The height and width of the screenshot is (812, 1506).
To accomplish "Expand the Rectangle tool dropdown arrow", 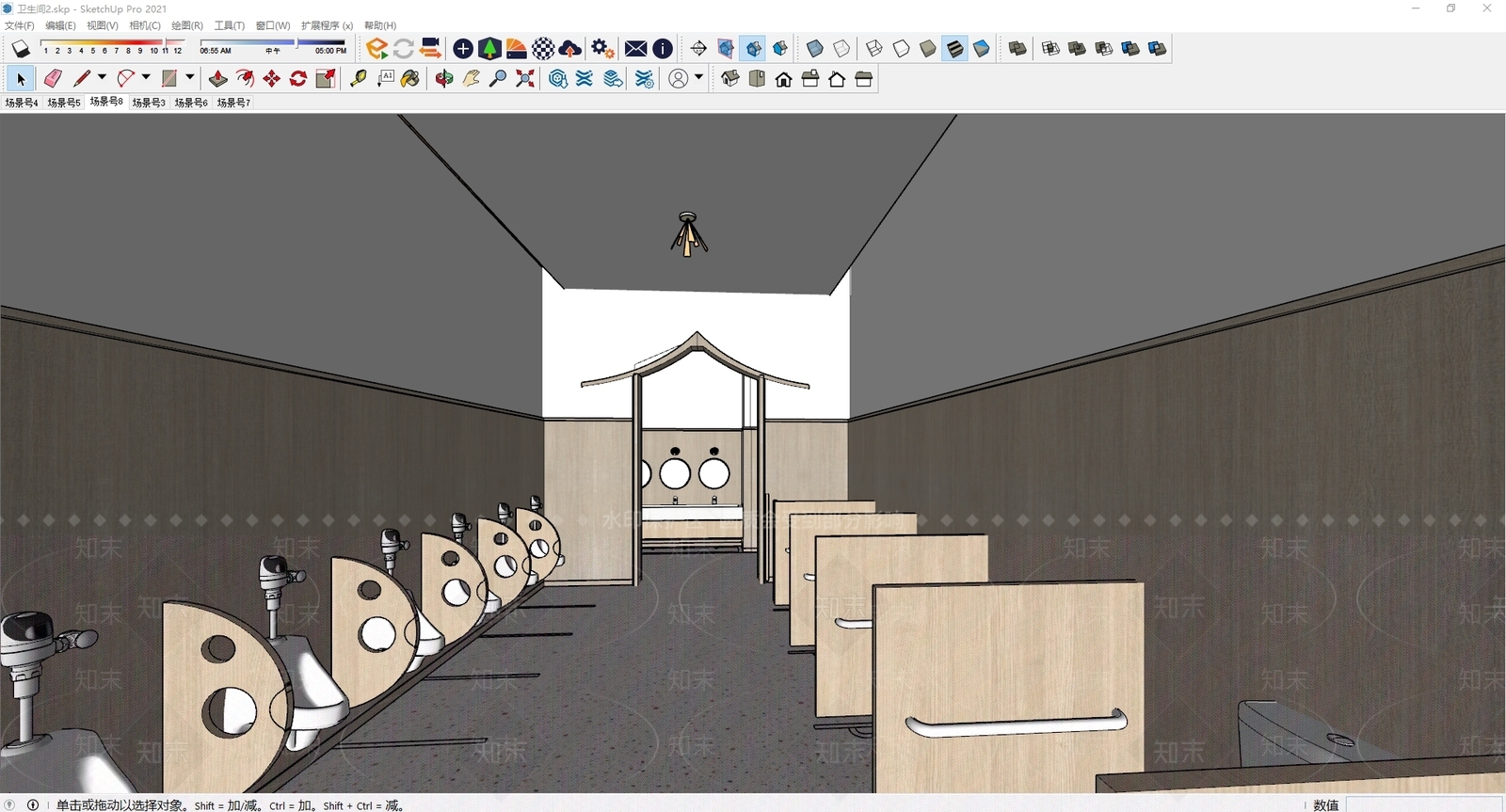I will click(189, 78).
